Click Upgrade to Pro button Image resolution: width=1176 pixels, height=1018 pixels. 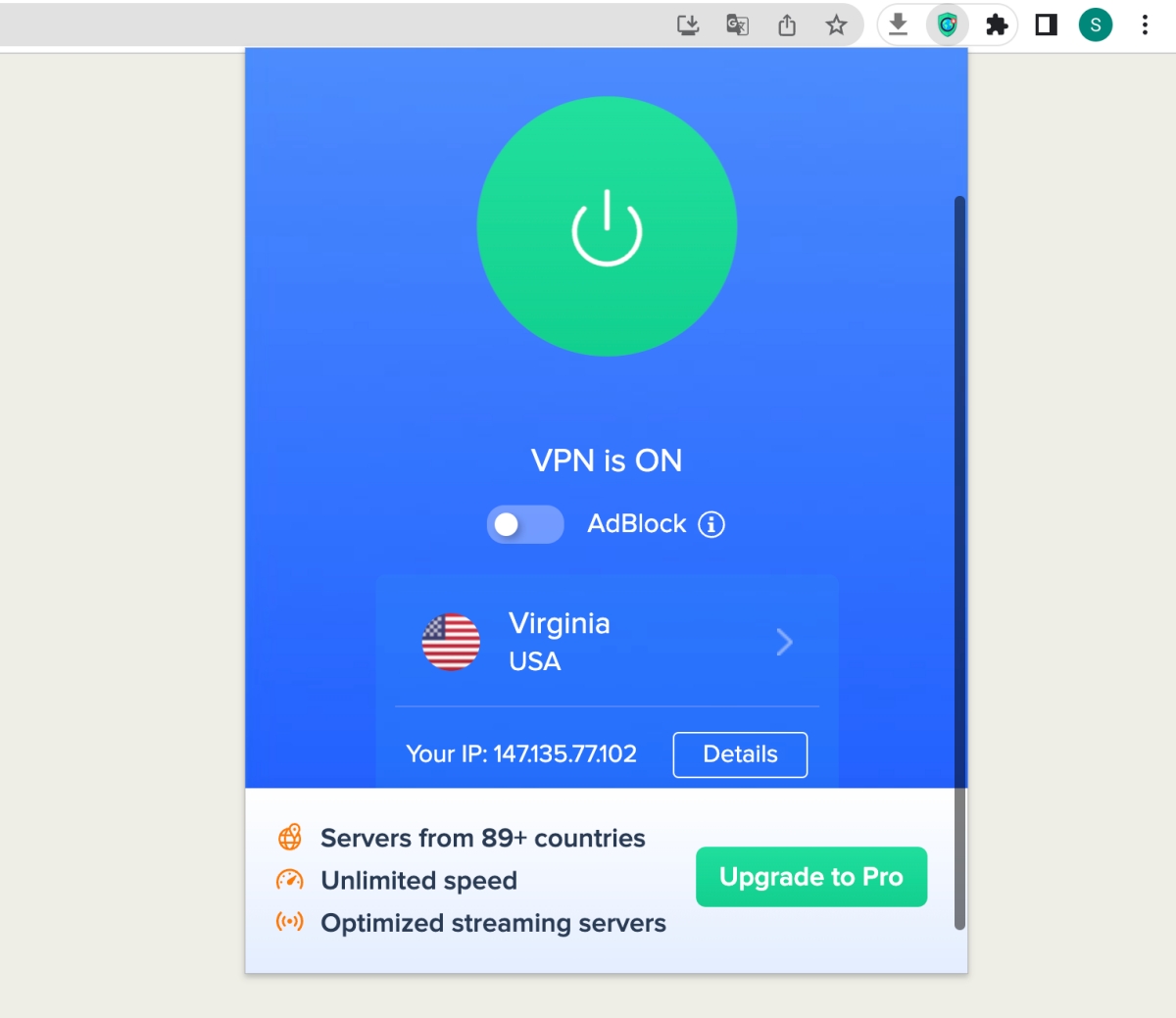[811, 877]
